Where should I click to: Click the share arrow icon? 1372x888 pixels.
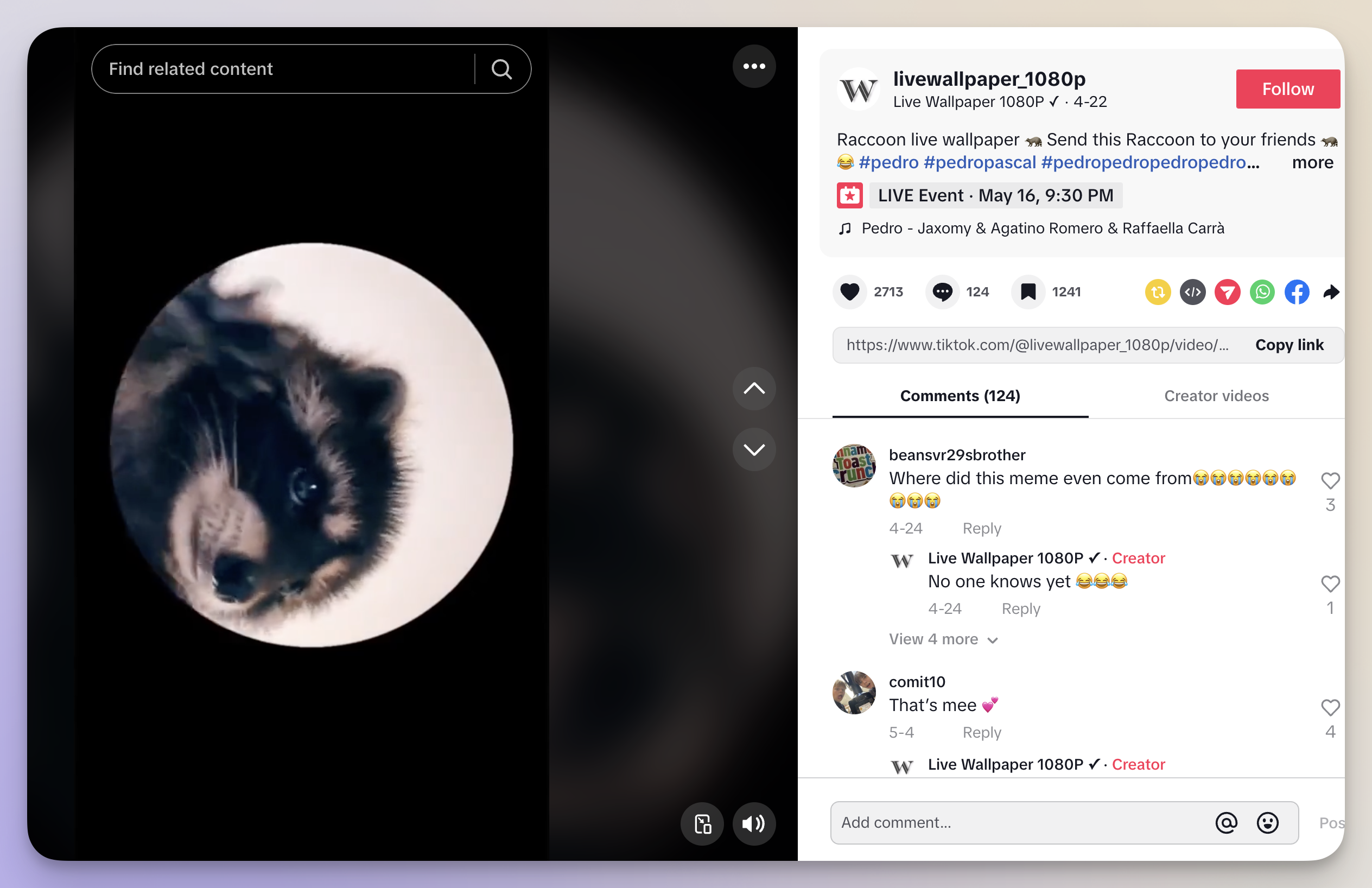(x=1332, y=291)
